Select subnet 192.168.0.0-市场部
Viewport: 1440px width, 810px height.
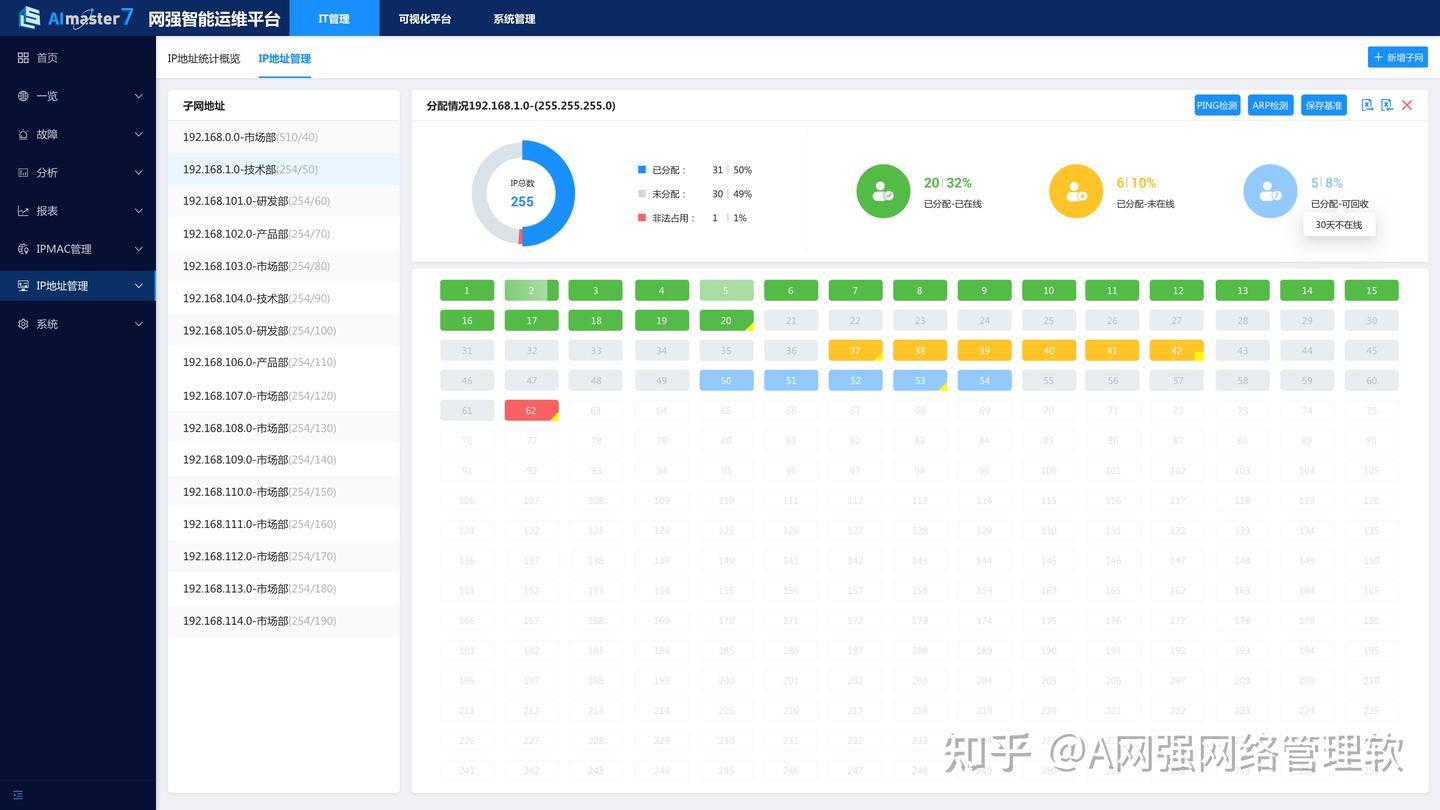(x=283, y=137)
